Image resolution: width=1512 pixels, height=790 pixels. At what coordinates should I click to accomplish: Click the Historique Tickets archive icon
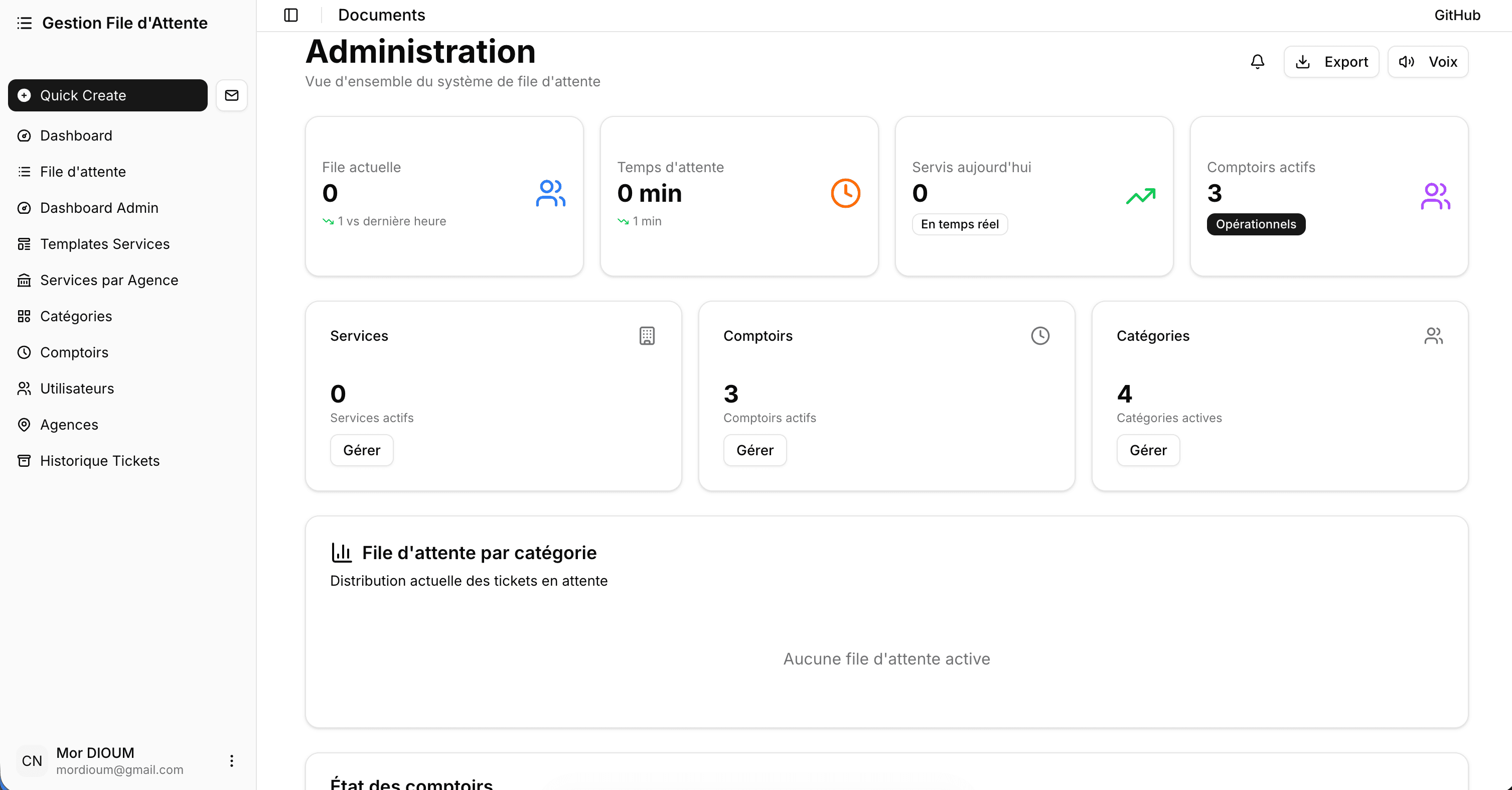point(24,460)
